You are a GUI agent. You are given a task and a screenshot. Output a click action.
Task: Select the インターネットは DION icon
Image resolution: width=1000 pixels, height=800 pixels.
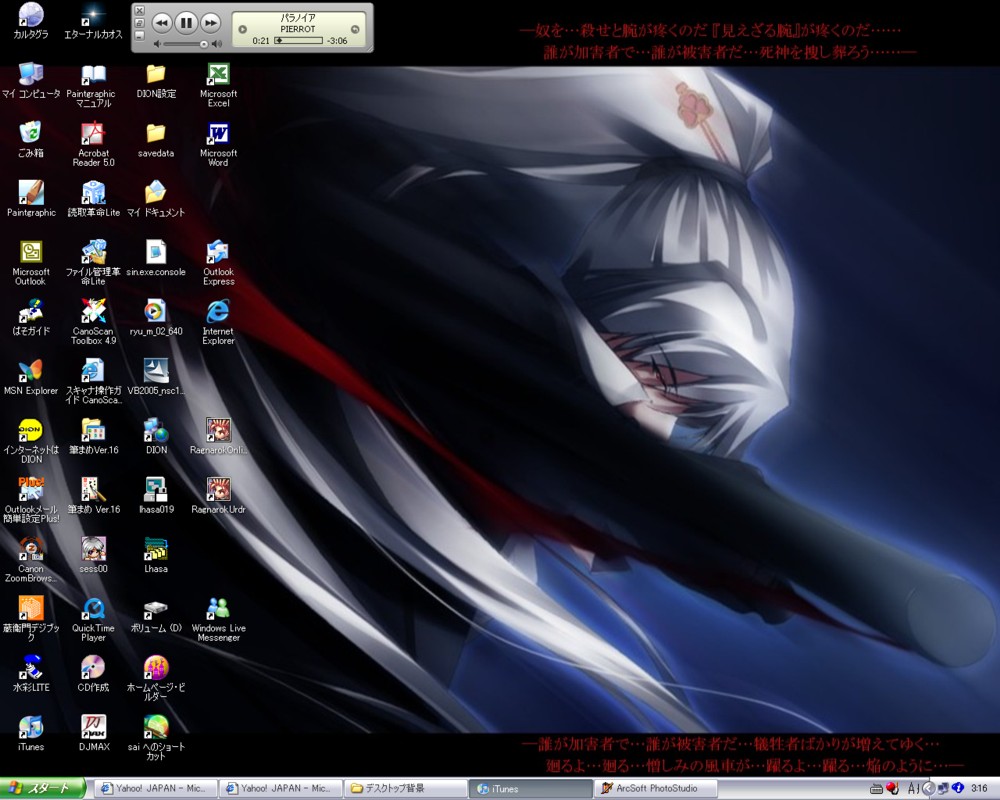[31, 441]
